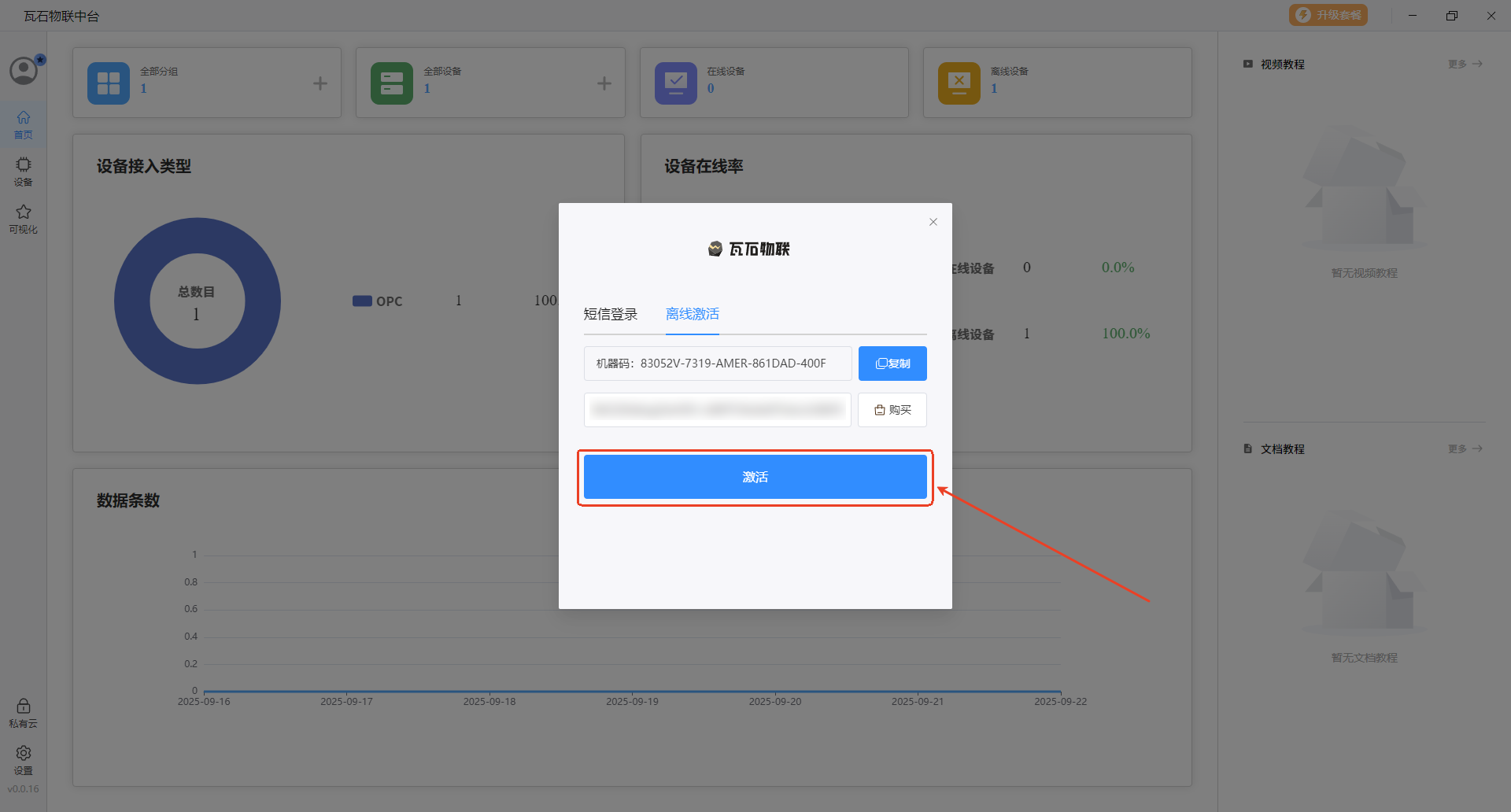Close the activation dialog
The image size is (1511, 812).
(x=933, y=222)
